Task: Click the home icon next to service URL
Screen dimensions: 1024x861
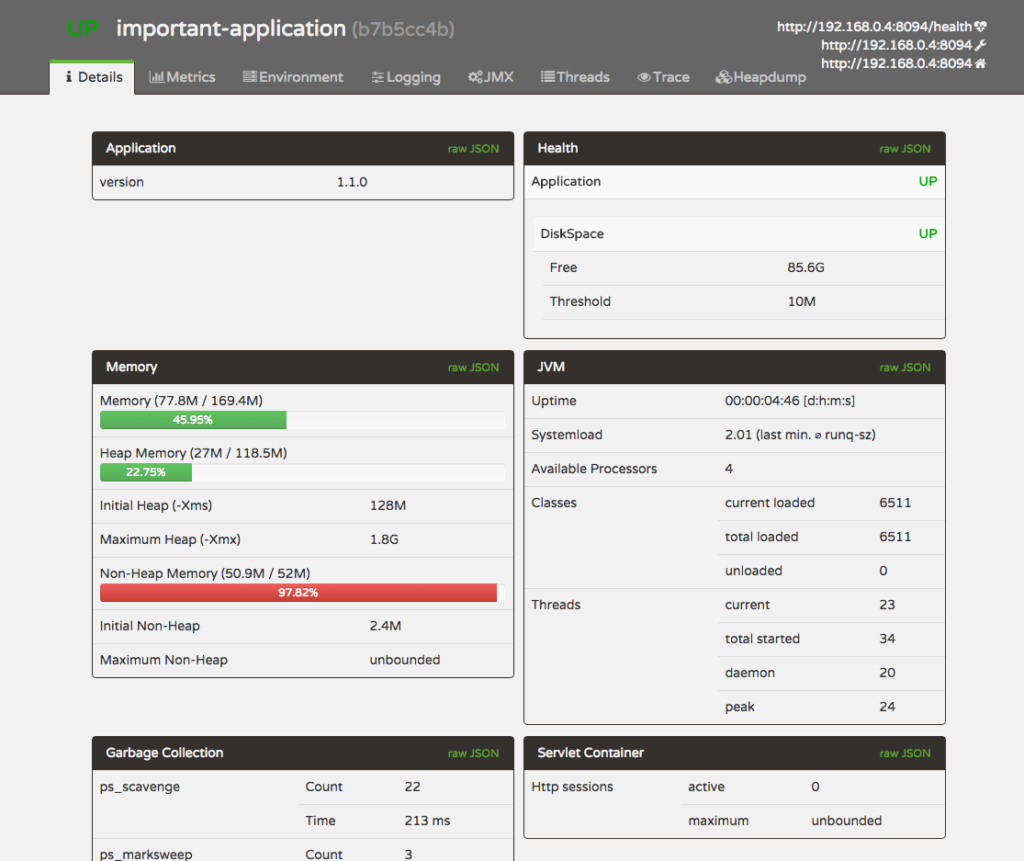Action: tap(980, 63)
